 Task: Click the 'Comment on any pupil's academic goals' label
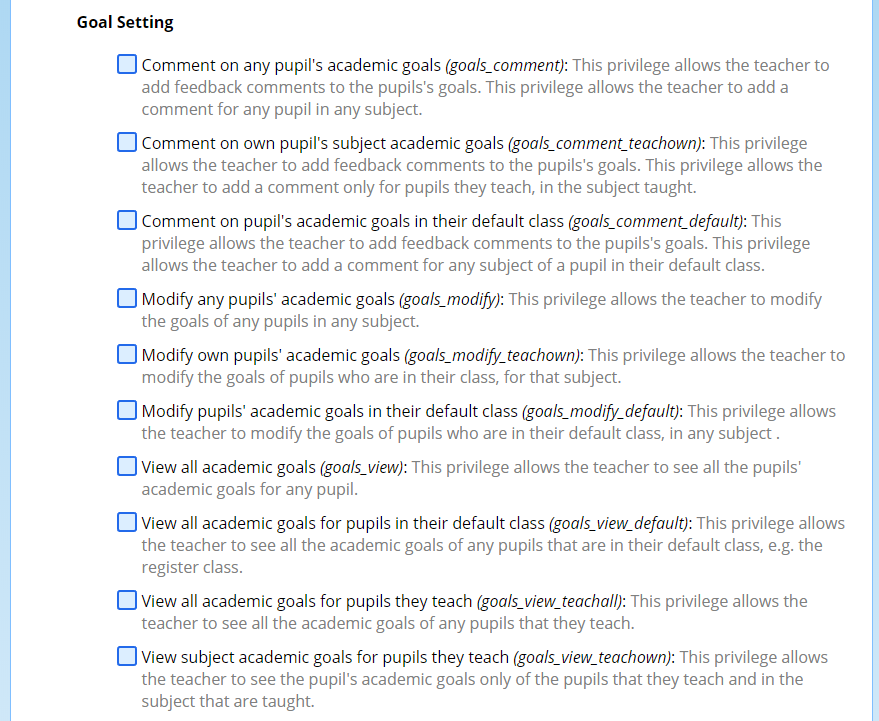click(290, 66)
